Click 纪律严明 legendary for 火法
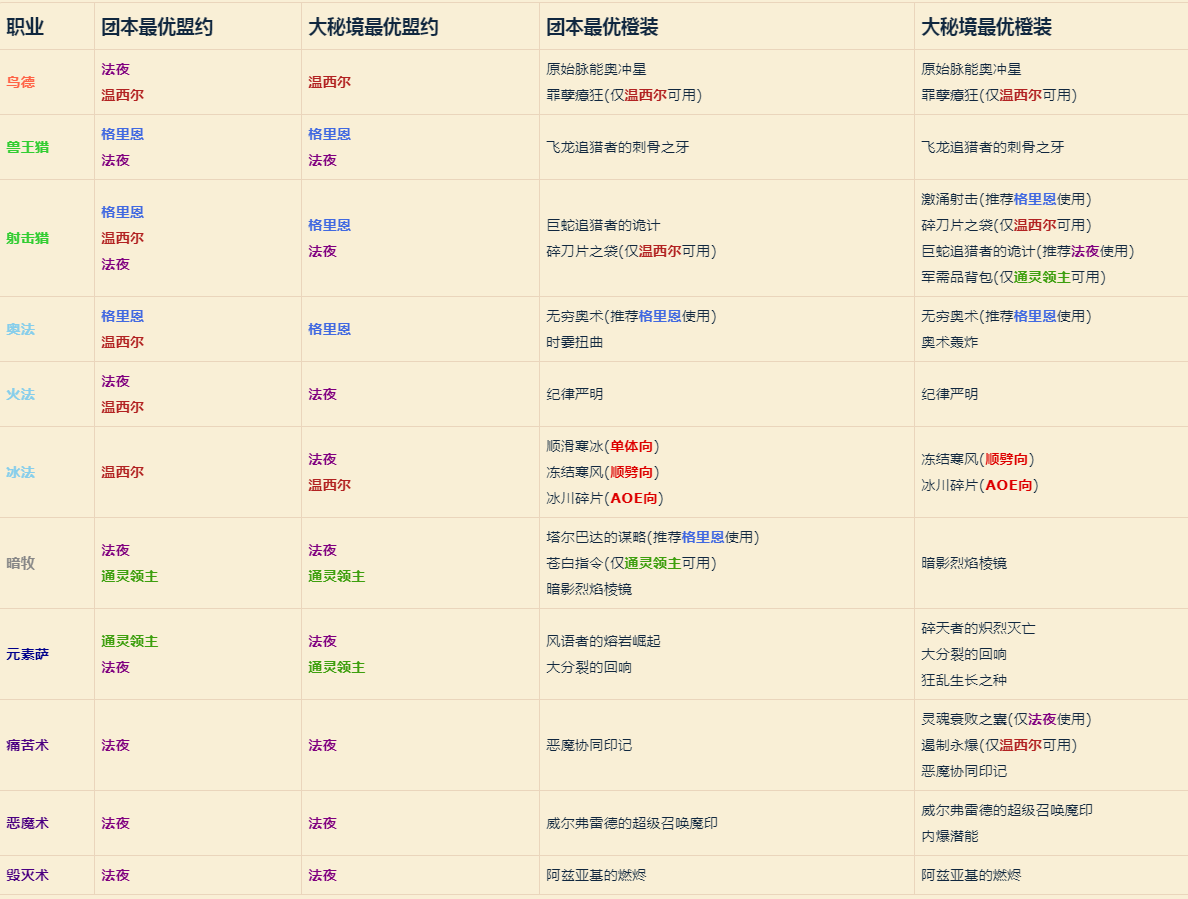 coord(573,394)
